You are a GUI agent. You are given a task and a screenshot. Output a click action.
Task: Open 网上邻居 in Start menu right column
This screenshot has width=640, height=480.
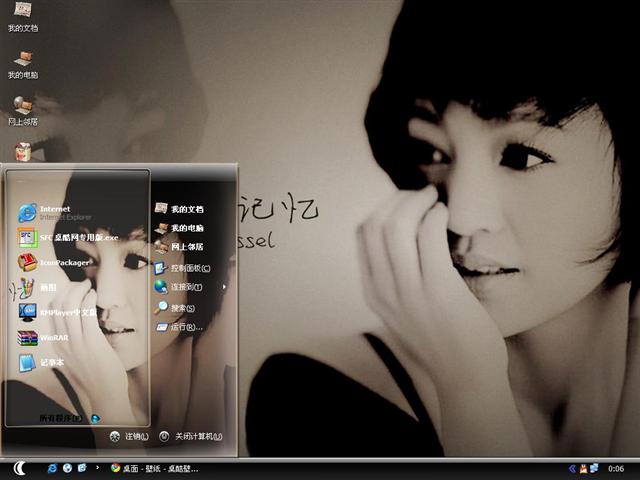(x=180, y=247)
